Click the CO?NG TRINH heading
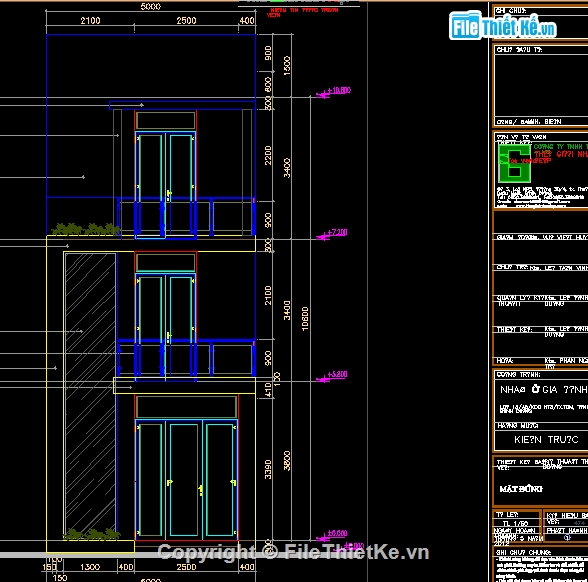Image resolution: width=588 pixels, height=582 pixels. 519,374
